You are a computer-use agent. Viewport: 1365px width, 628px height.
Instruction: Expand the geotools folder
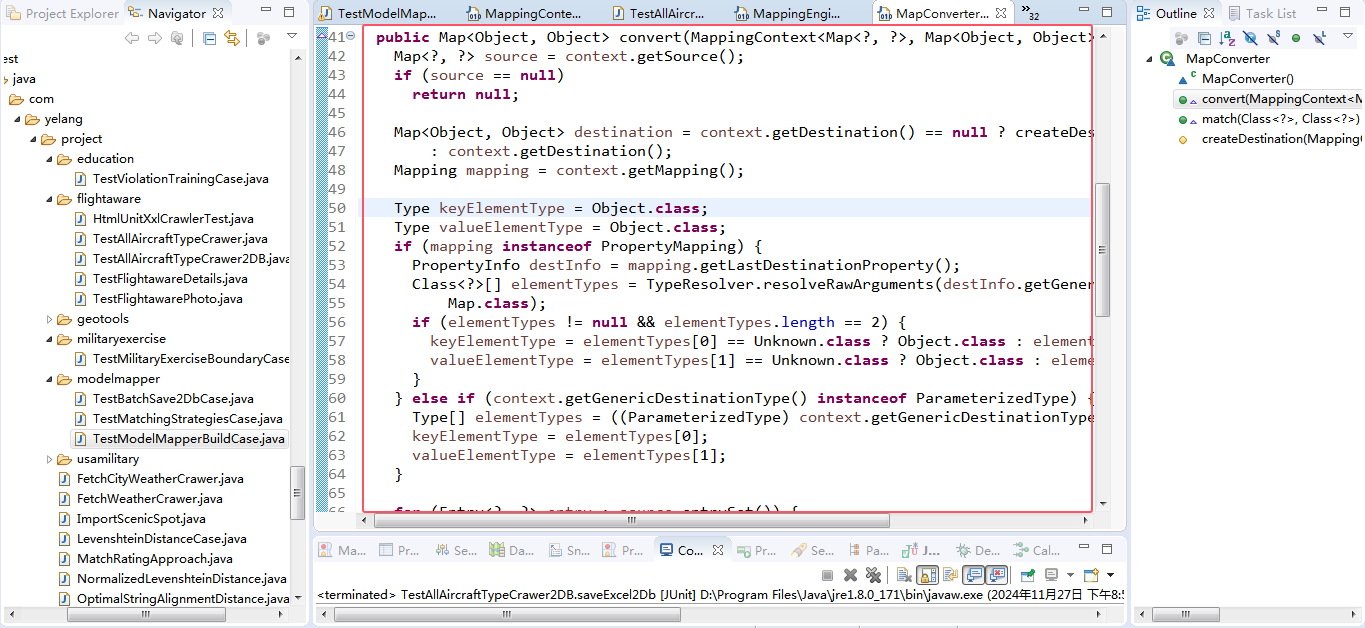coord(51,319)
